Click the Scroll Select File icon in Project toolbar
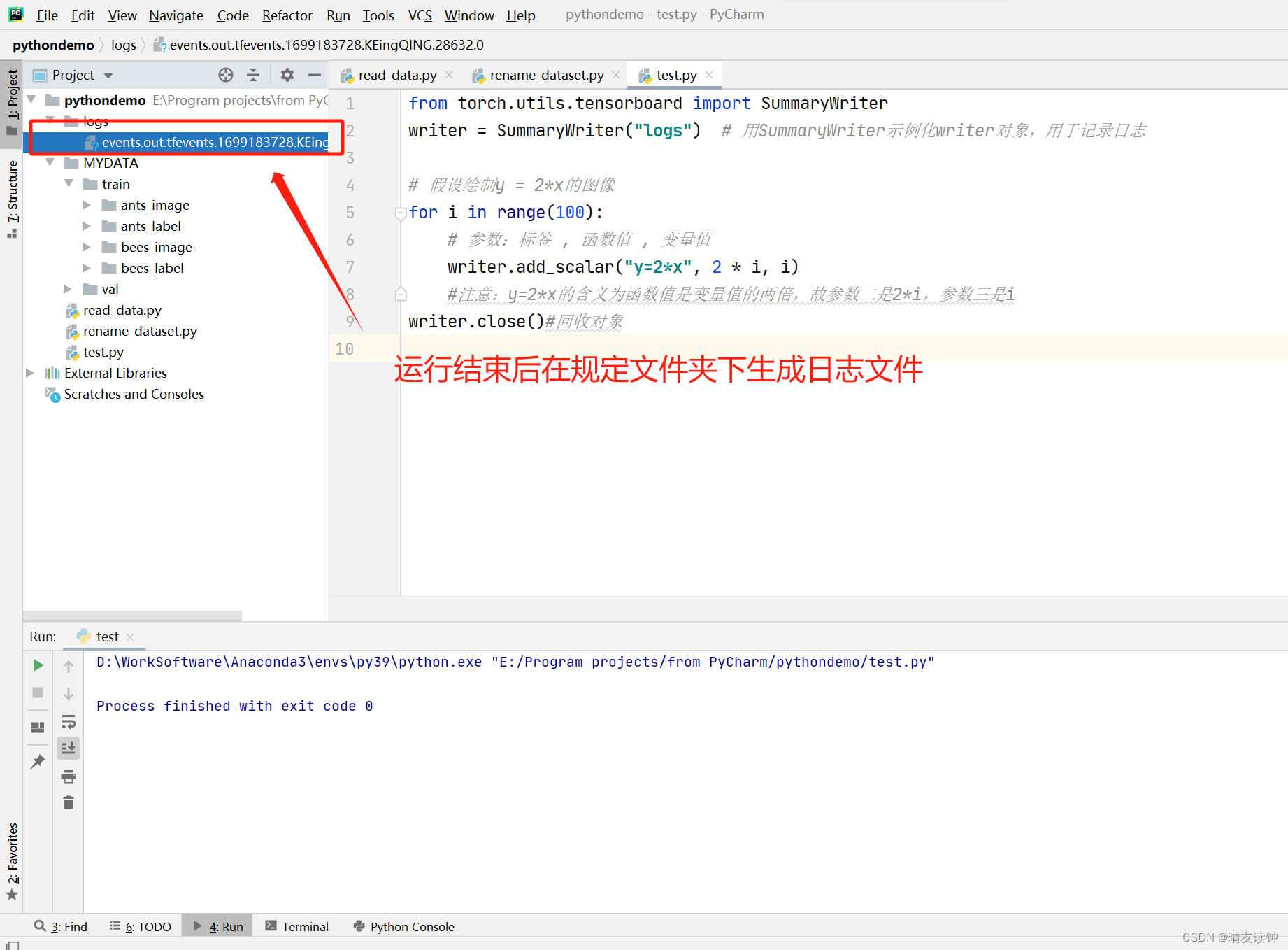Screen dimensions: 1288x950 [x=225, y=75]
